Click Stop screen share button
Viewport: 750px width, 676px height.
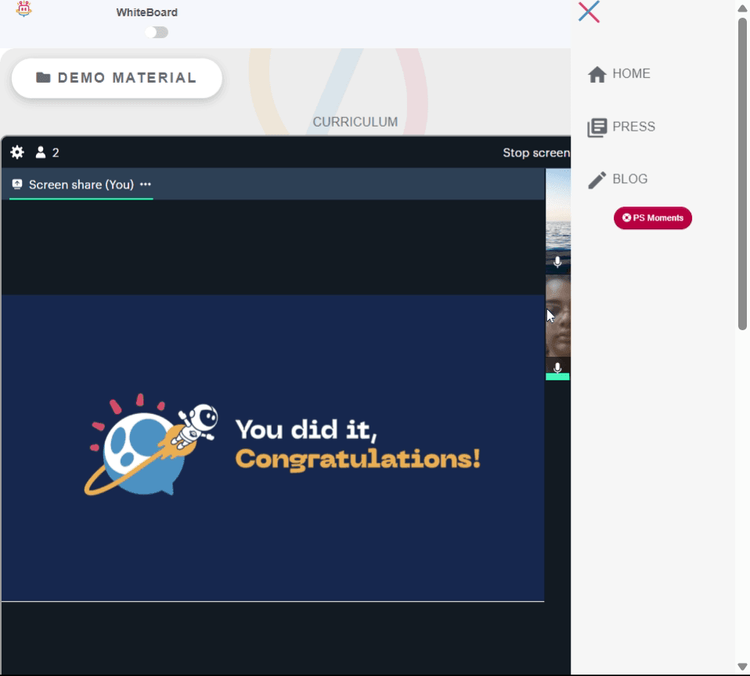536,153
